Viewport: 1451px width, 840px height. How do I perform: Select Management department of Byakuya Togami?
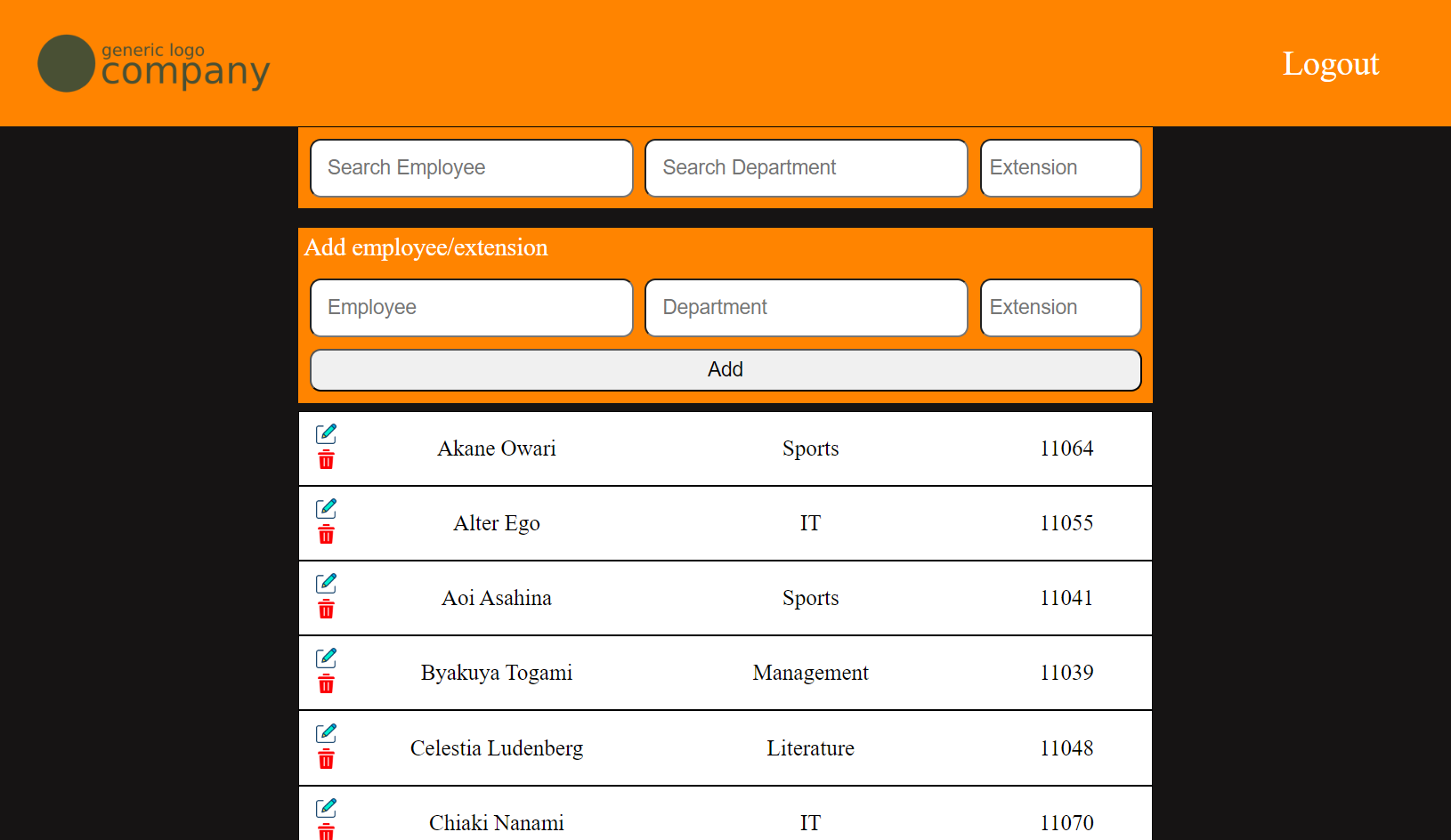pos(810,673)
